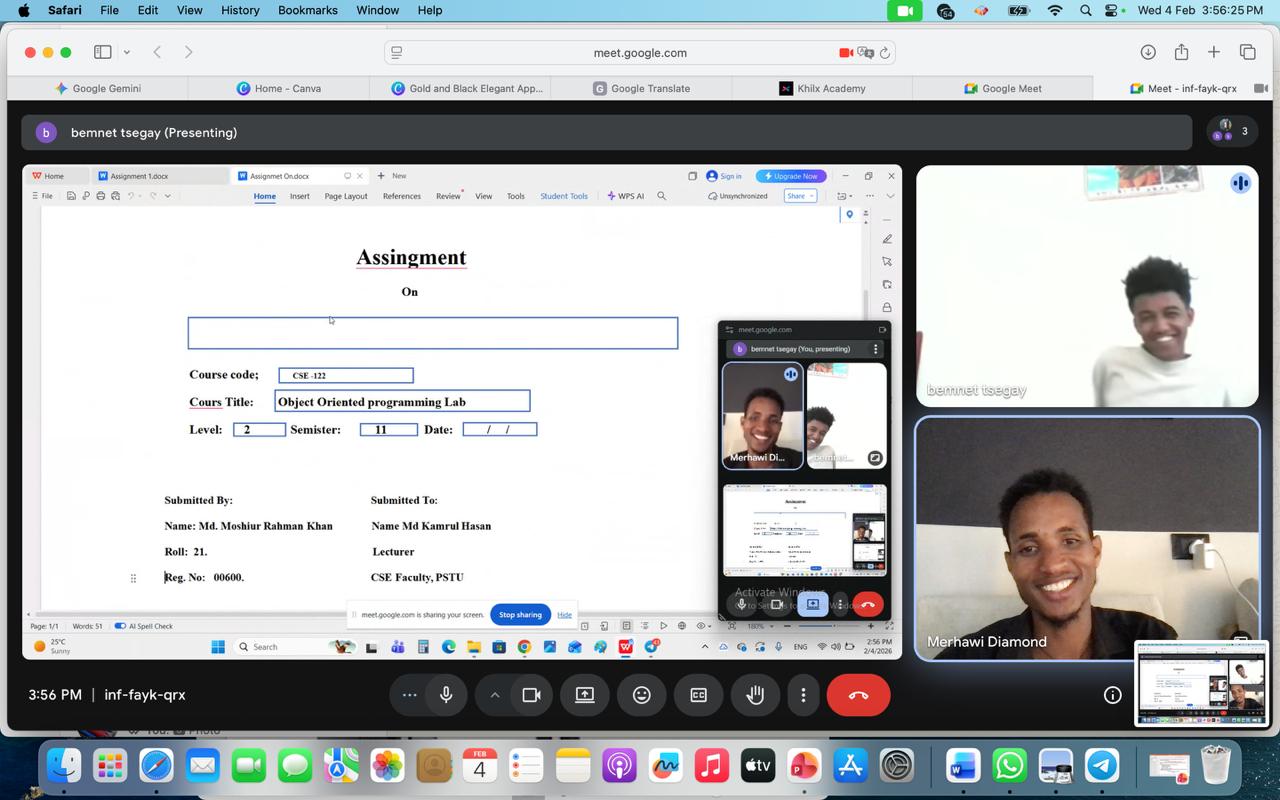Viewport: 1280px width, 800px height.
Task: Show Safari downloads icon
Action: [x=1148, y=52]
